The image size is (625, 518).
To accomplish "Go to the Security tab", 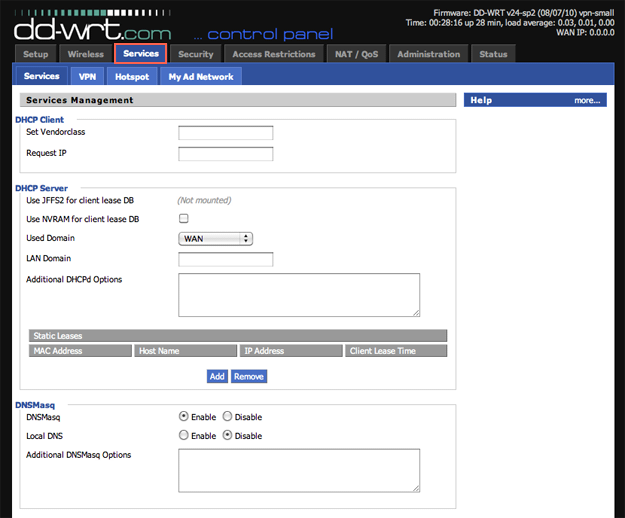I will tap(196, 54).
